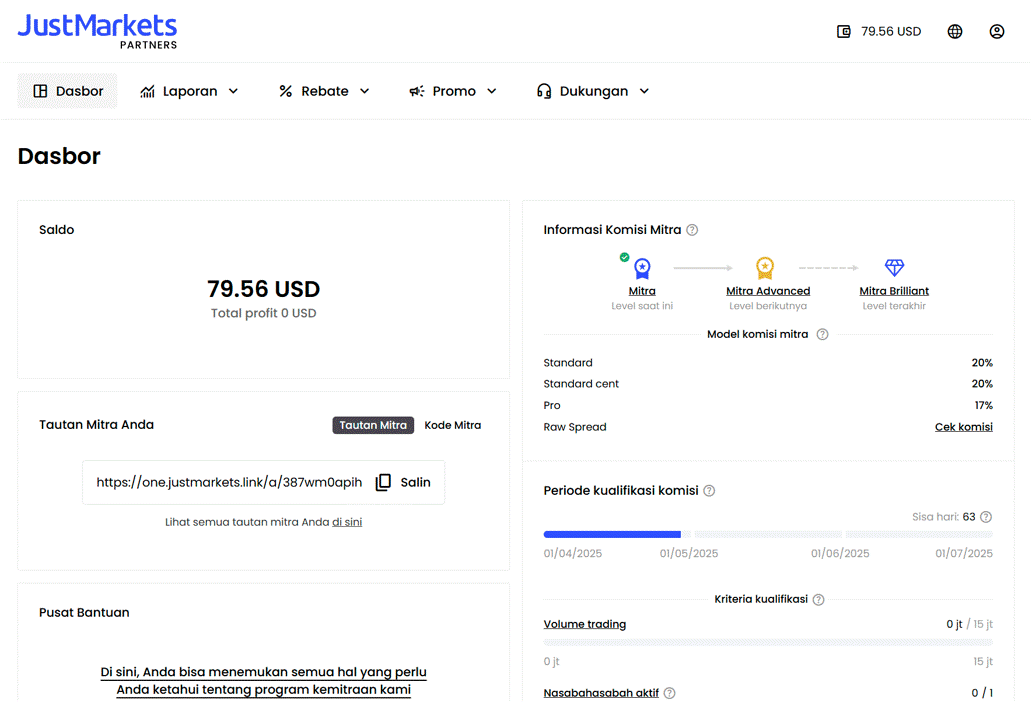
Task: Open the Nasabahasabah aktif link
Action: (x=601, y=693)
